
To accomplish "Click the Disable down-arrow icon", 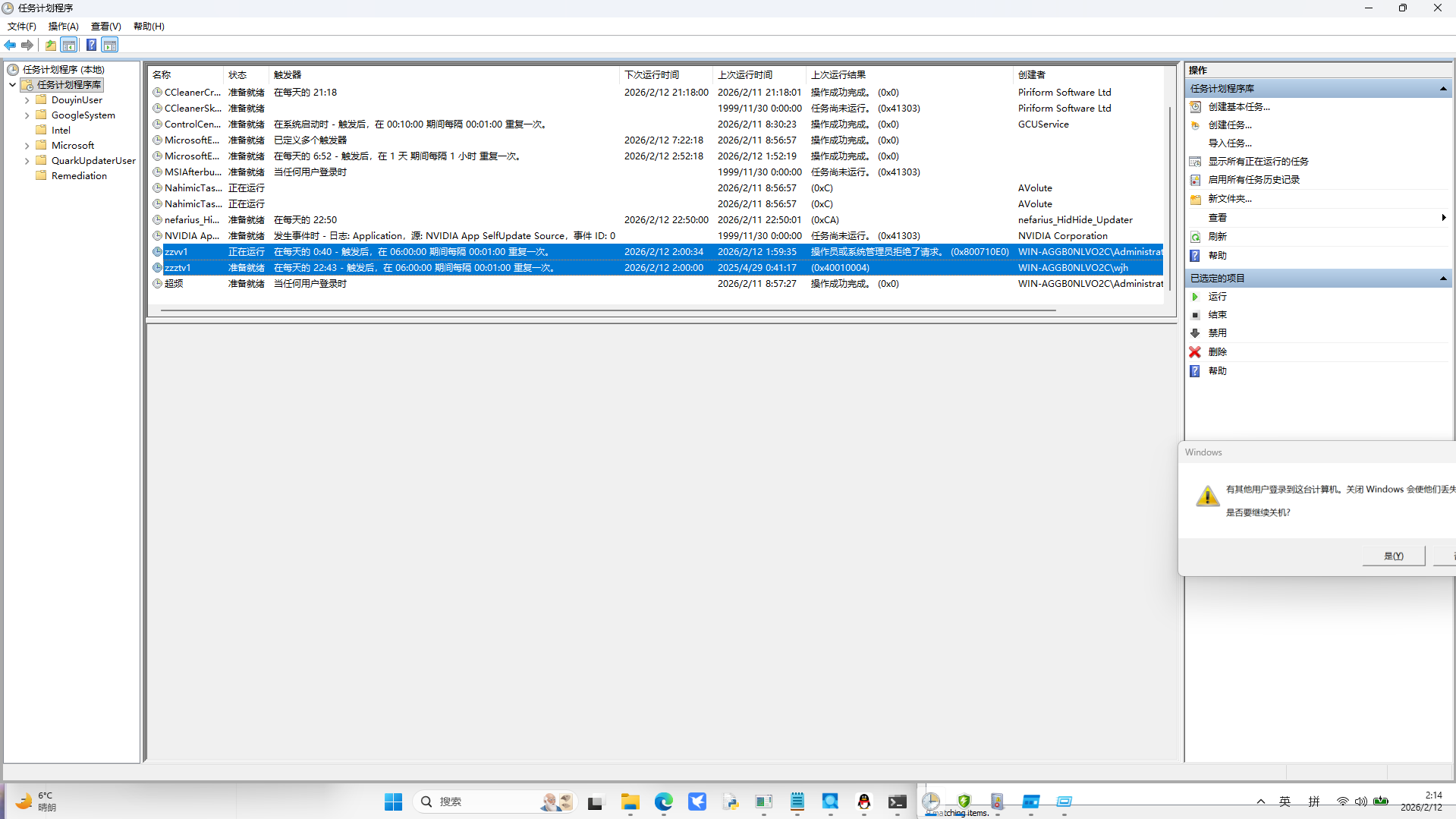I will (x=1195, y=333).
